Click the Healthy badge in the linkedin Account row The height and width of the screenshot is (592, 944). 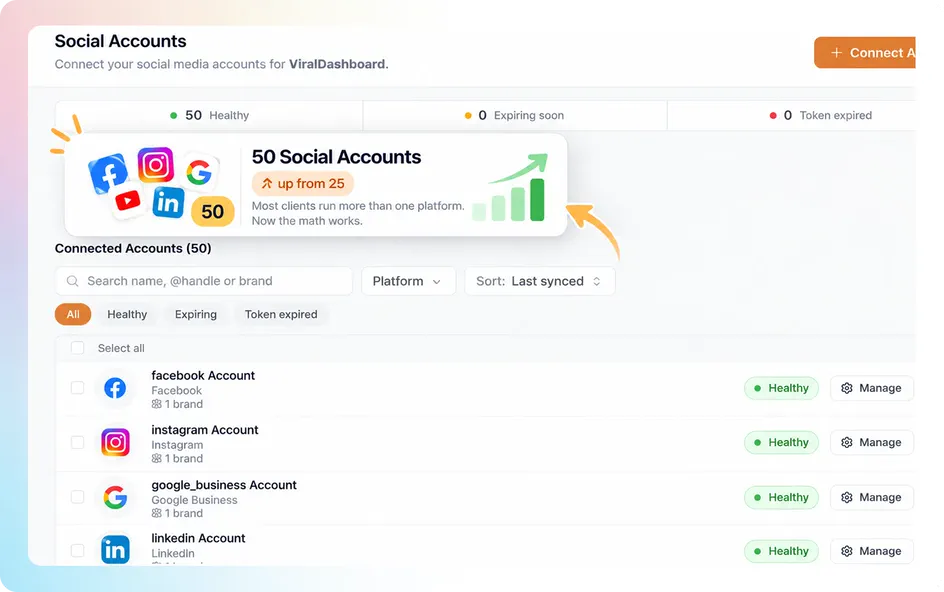click(x=781, y=551)
